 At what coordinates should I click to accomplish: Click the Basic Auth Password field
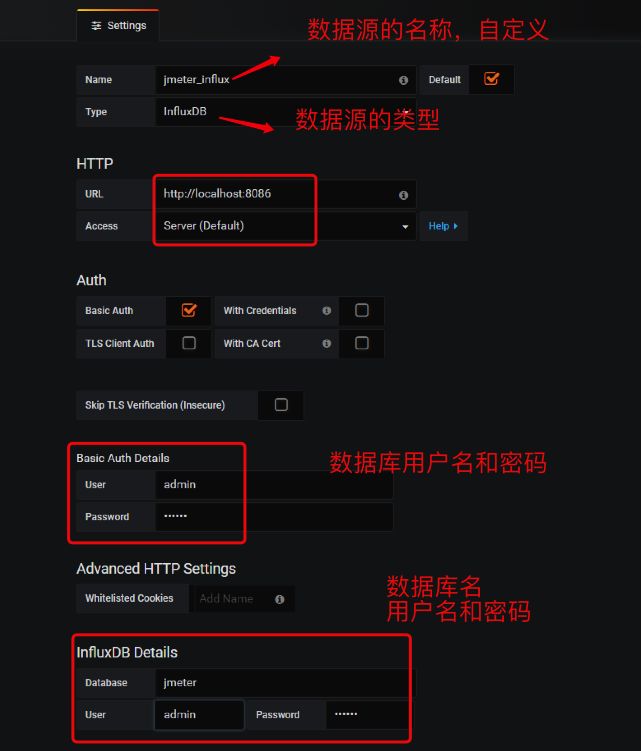(274, 516)
